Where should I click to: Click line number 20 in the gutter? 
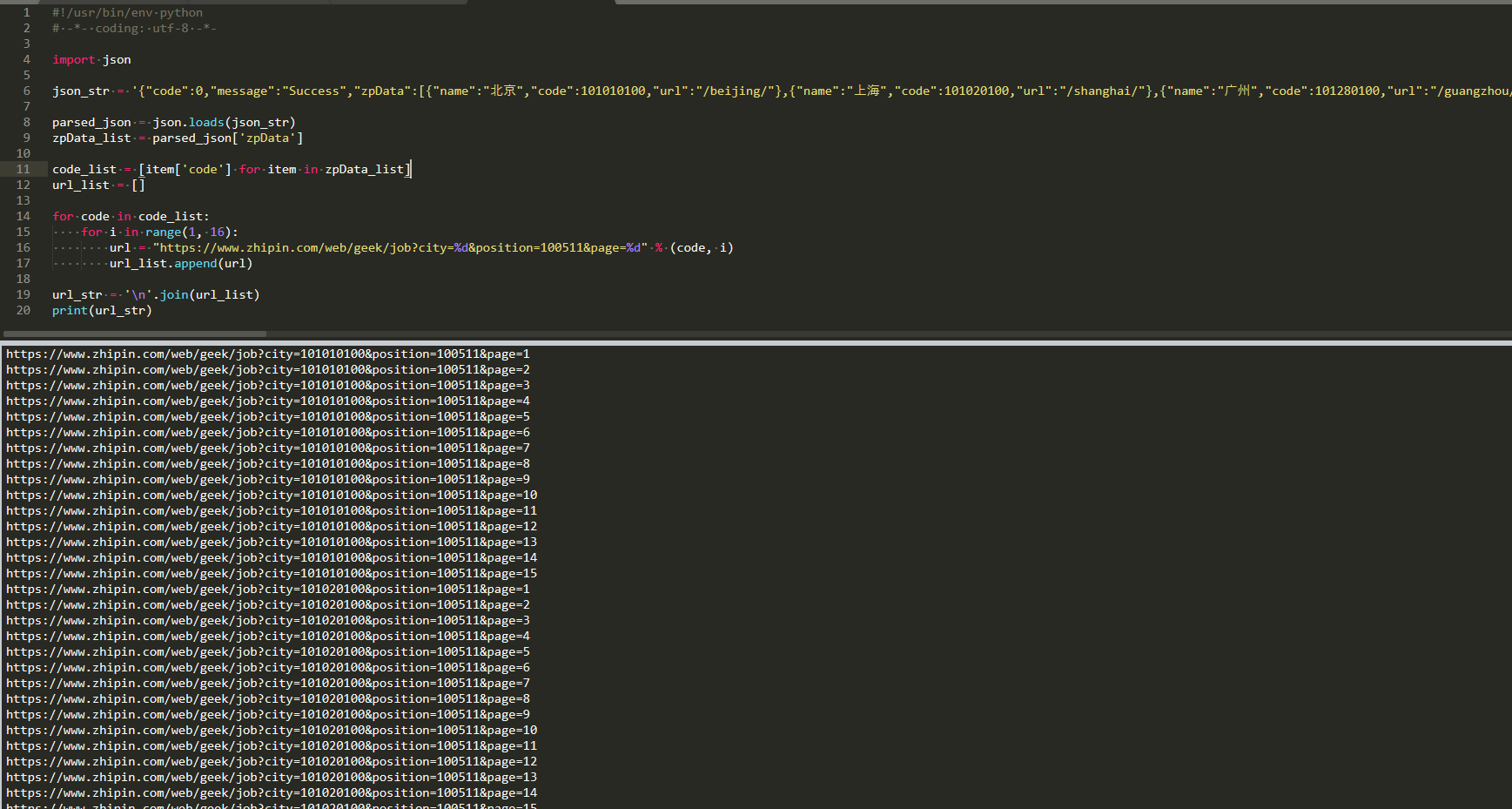pyautogui.click(x=23, y=310)
